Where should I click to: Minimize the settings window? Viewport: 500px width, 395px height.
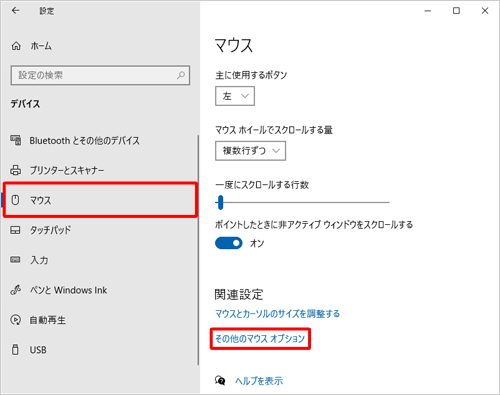428,11
